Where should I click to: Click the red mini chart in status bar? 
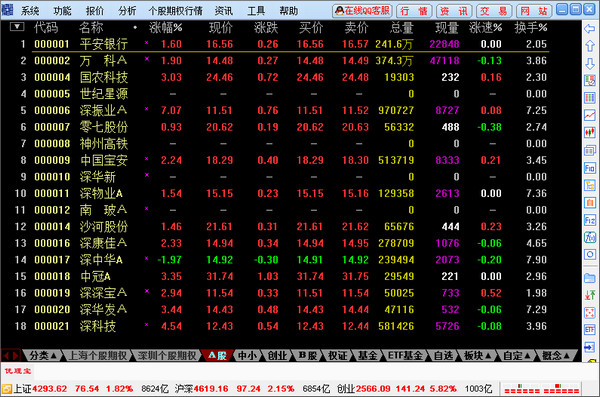coord(541,389)
